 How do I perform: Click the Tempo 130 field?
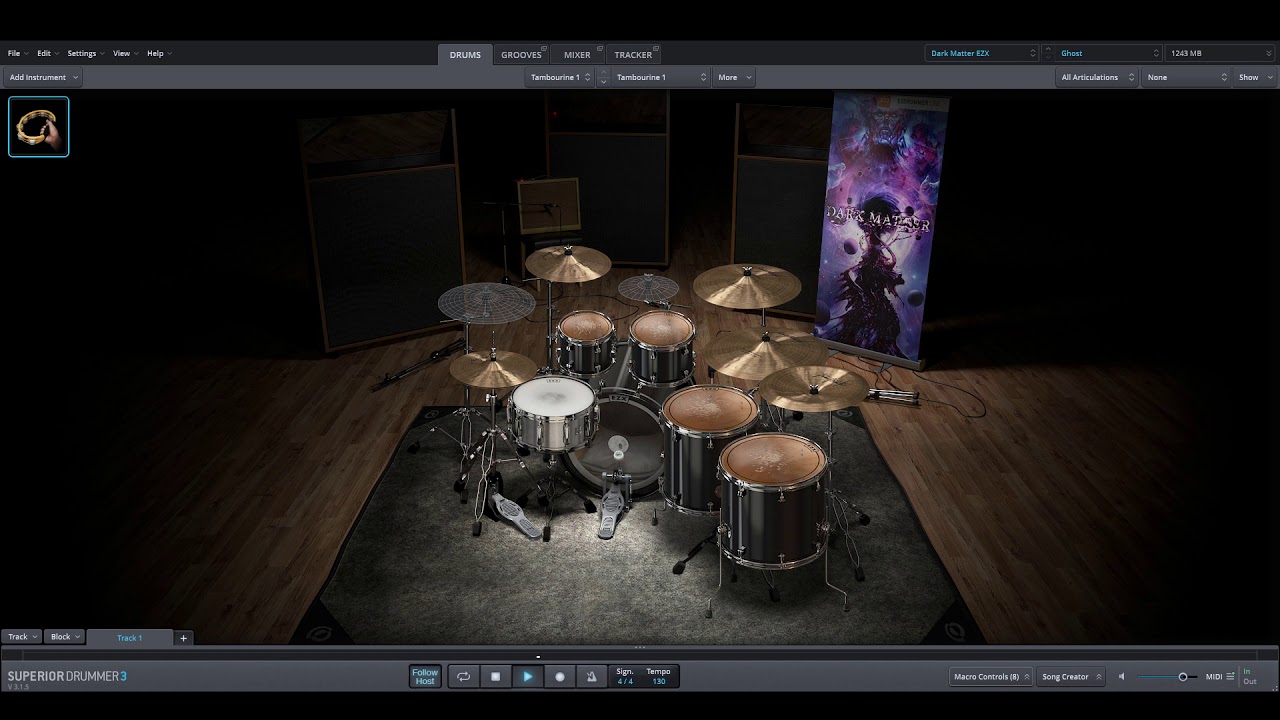click(x=658, y=677)
